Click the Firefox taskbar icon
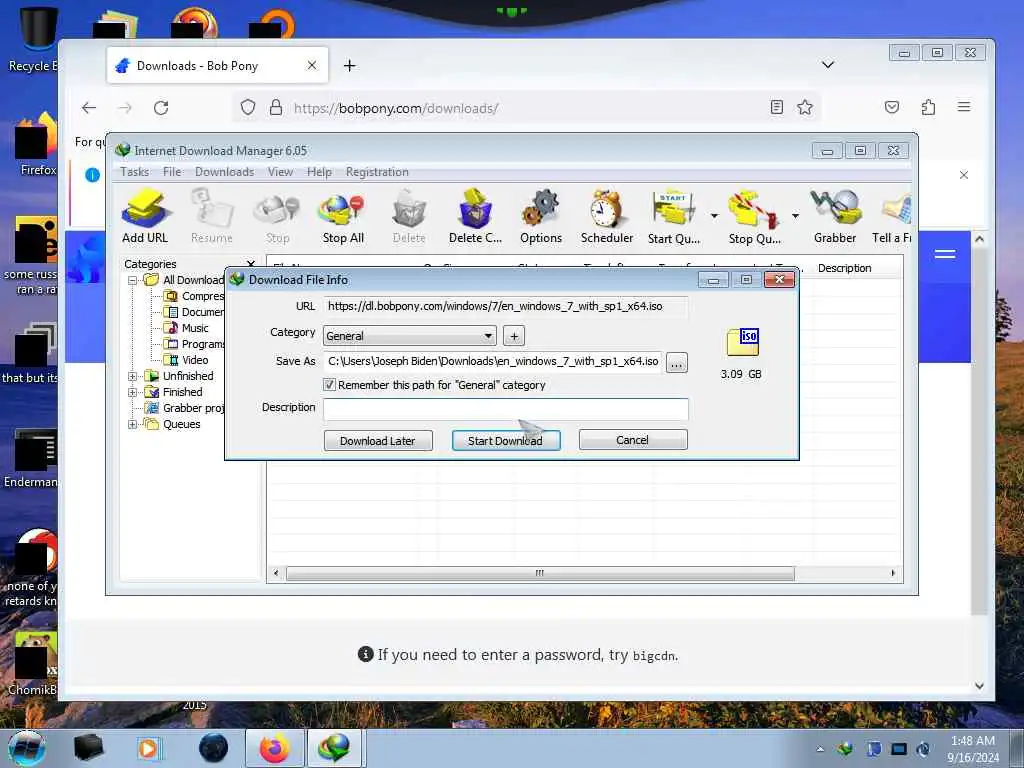Screen dimensions: 1024x768 click(x=275, y=748)
